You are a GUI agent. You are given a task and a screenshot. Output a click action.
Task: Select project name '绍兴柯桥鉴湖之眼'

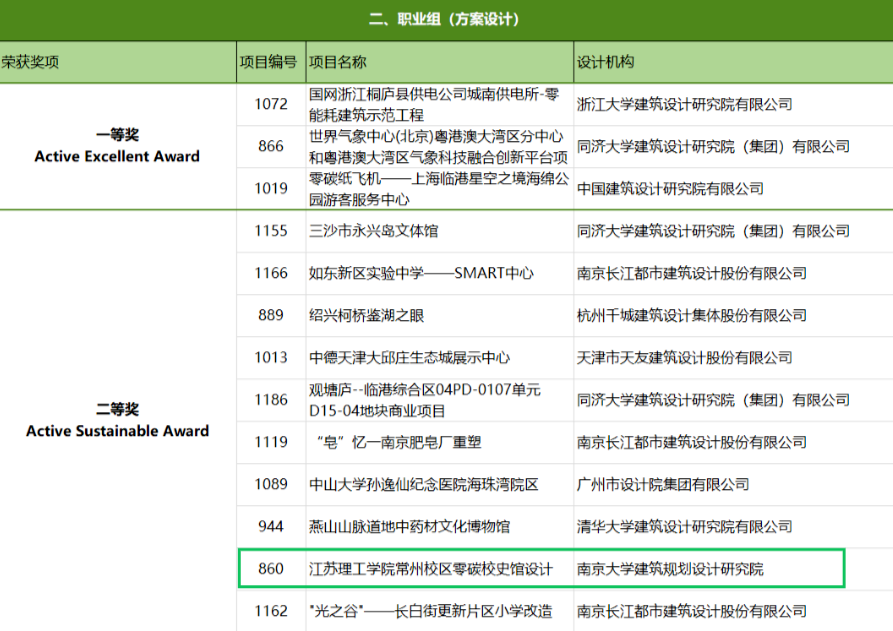[367, 315]
